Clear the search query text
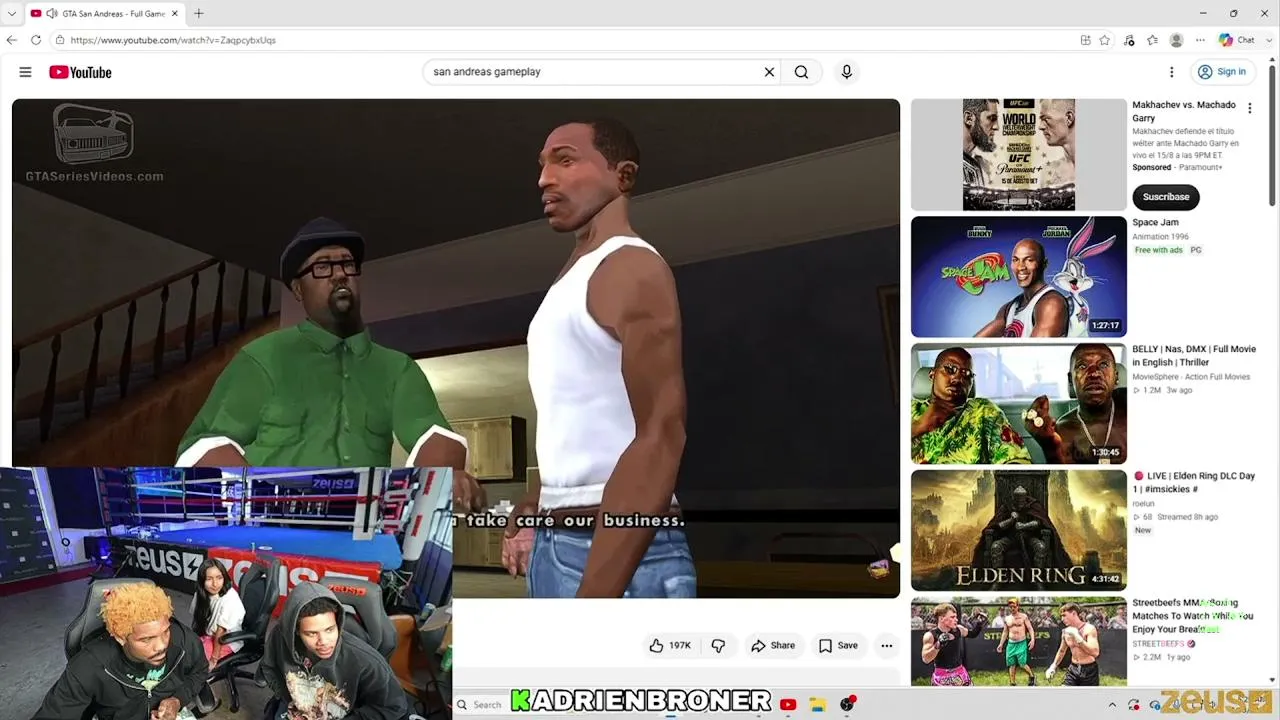The width and height of the screenshot is (1280, 720). tap(769, 72)
